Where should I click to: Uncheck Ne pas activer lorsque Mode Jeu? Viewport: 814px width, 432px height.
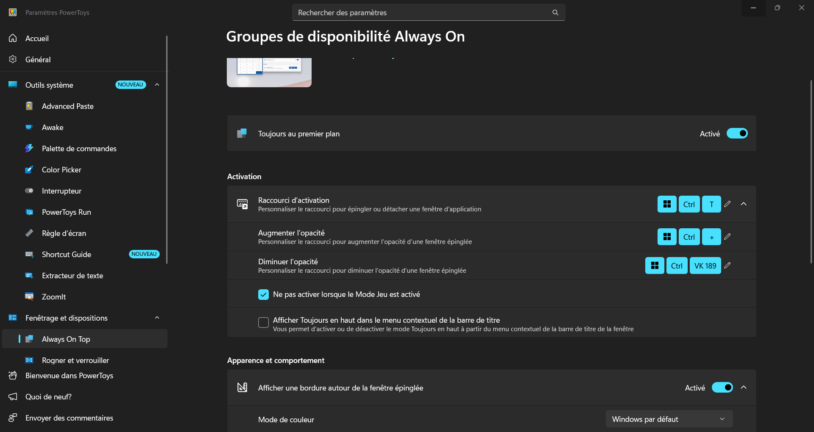[263, 294]
